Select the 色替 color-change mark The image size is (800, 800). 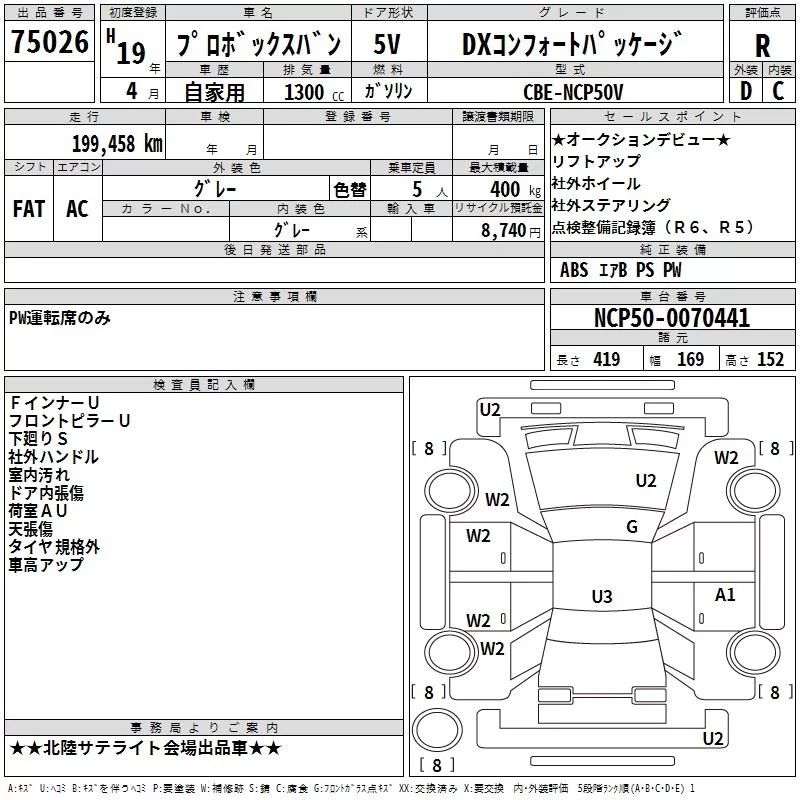[x=350, y=190]
